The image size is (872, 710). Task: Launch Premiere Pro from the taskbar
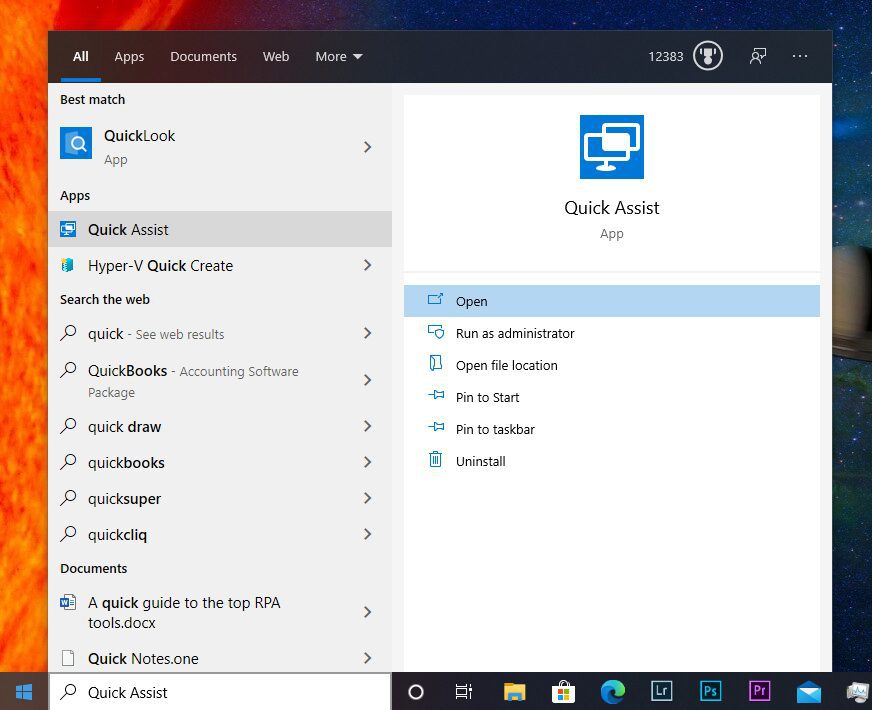[x=759, y=691]
